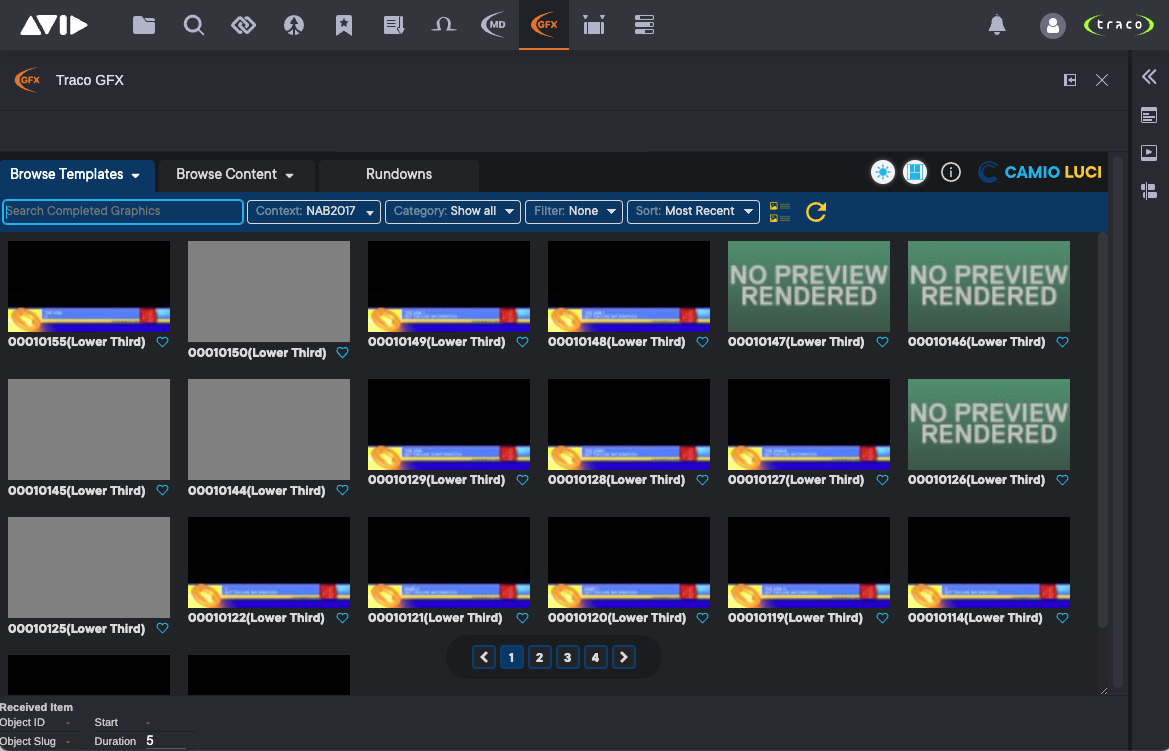This screenshot has height=751, width=1169.
Task: Open the info icon beside Camio Luci
Action: point(951,172)
